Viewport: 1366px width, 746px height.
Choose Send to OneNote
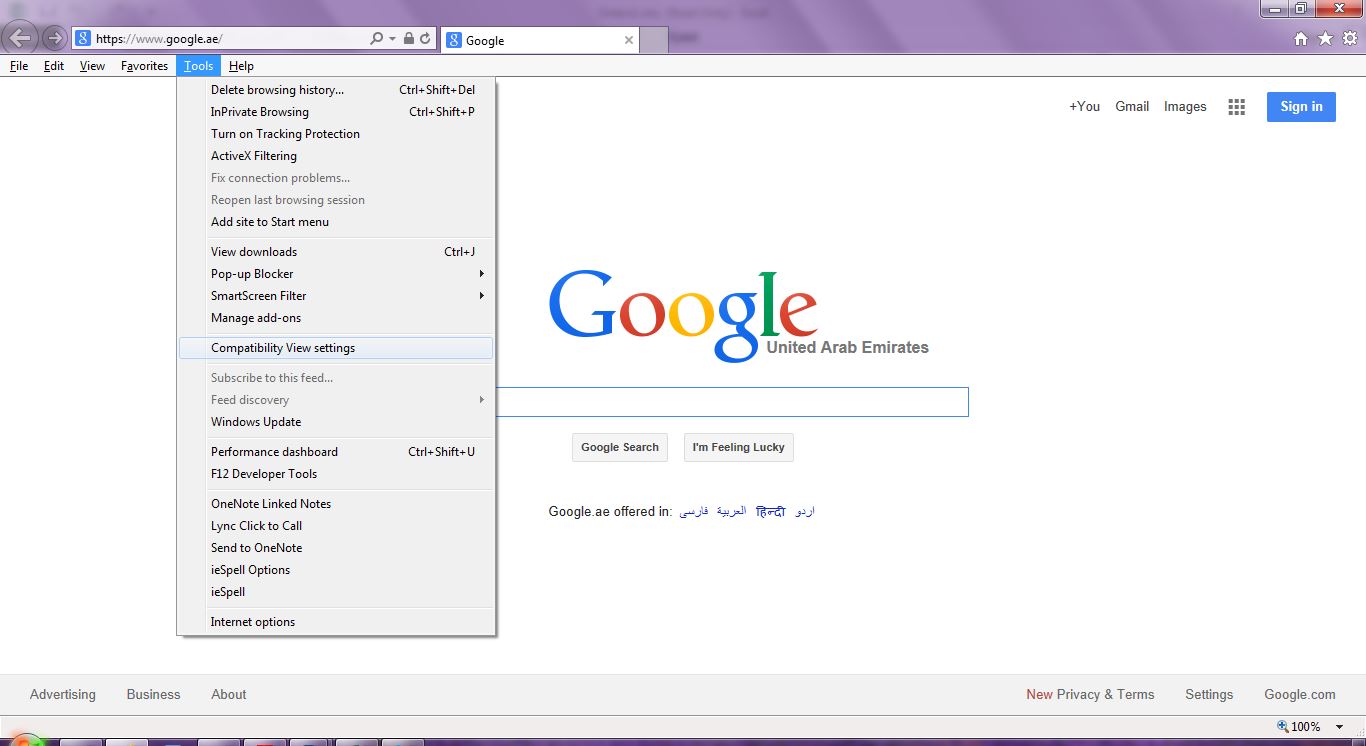[x=336, y=548]
